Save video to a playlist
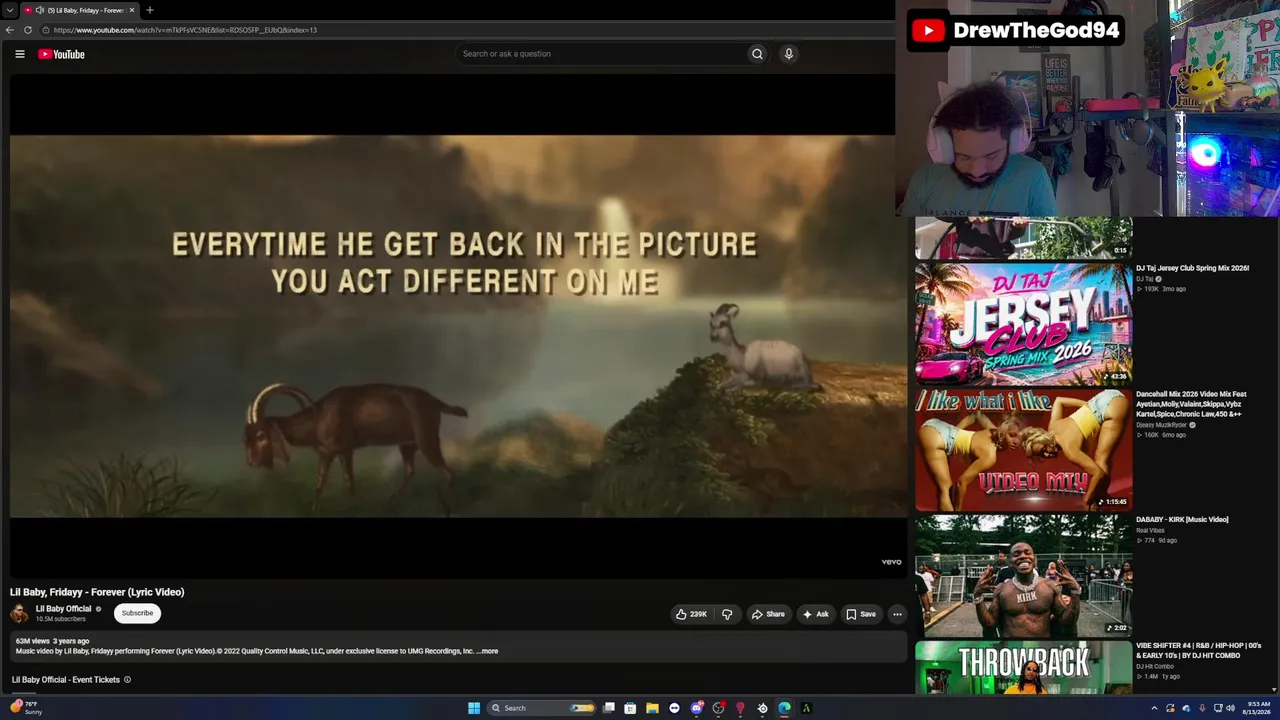1280x720 pixels. 861,614
